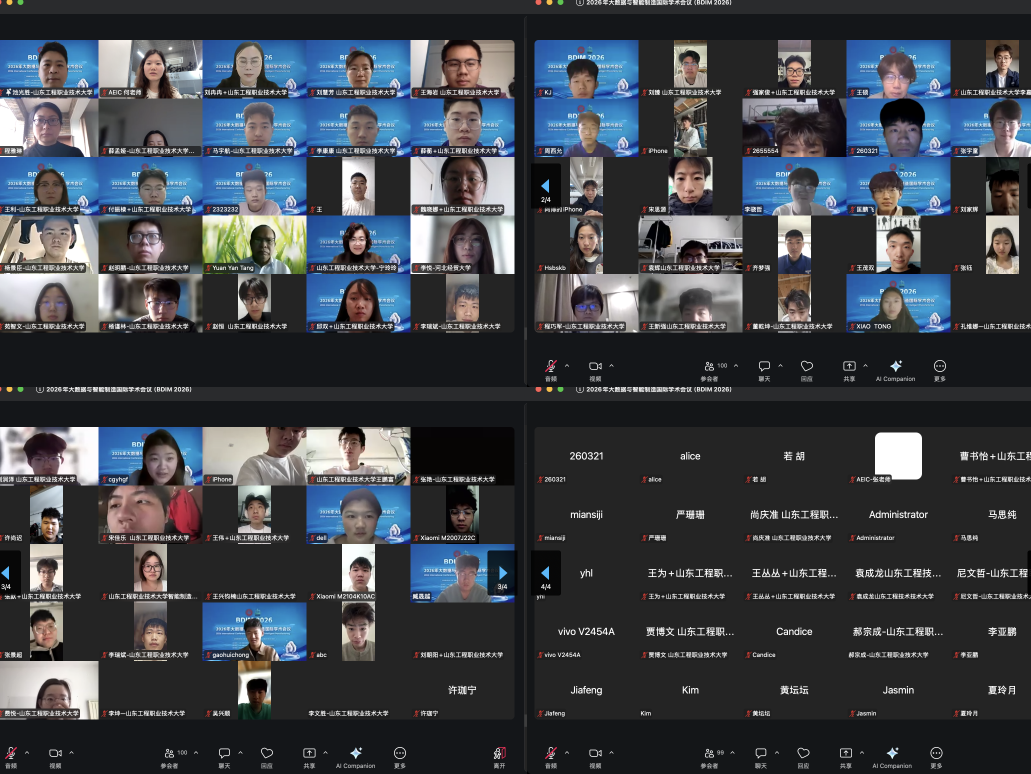Expand chat options caret in the 4/4 window
The image size is (1031, 774).
point(777,753)
